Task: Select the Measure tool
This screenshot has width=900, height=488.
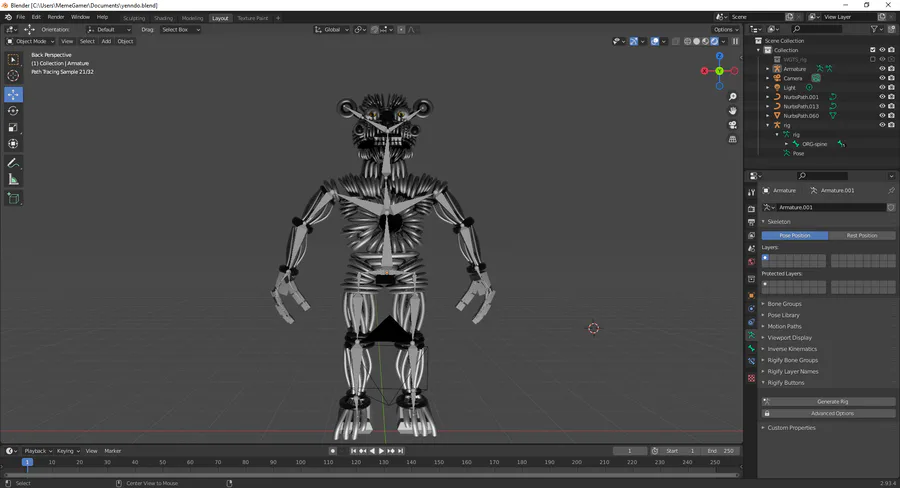Action: pyautogui.click(x=13, y=180)
